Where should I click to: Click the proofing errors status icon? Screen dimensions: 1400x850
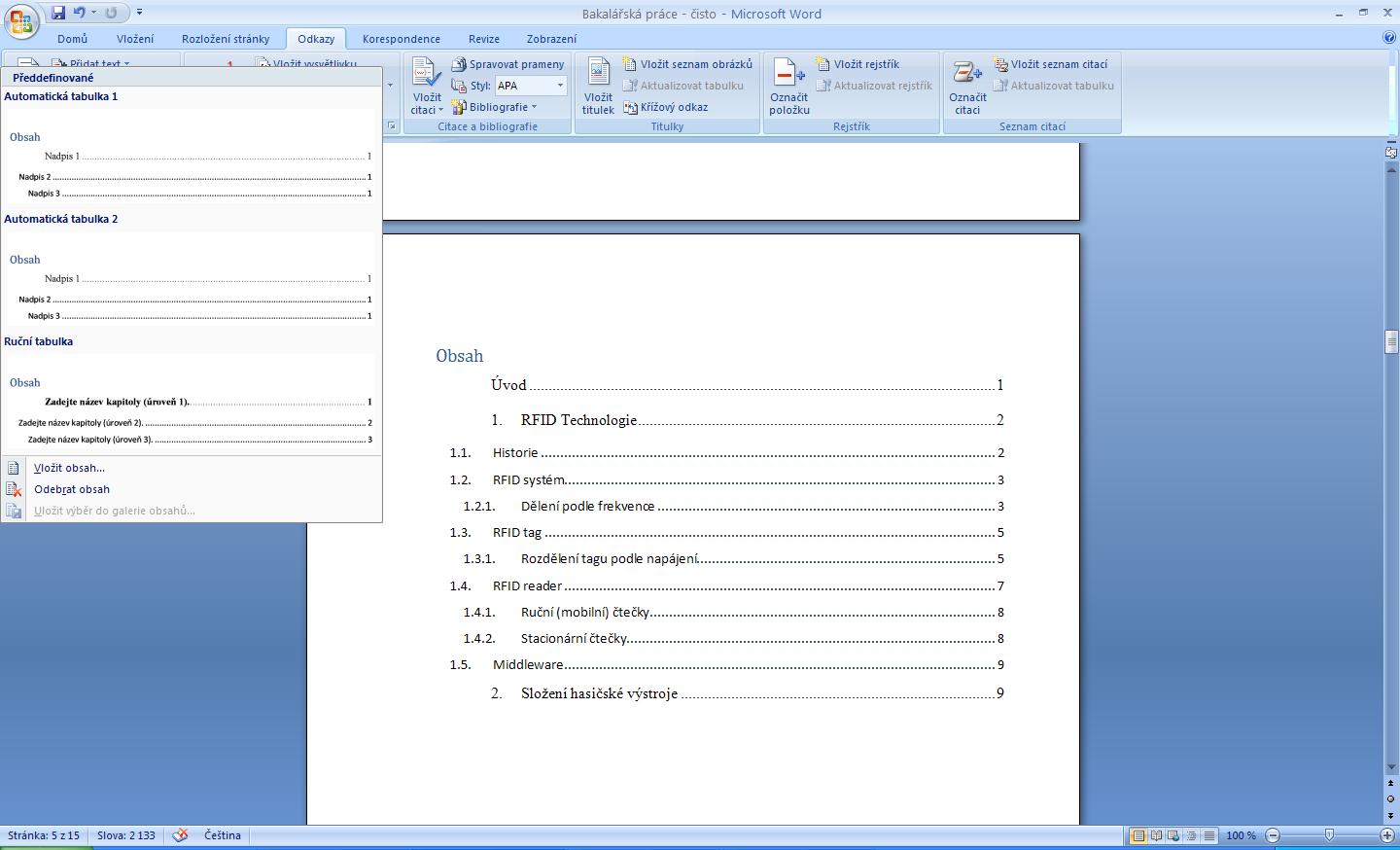(180, 835)
